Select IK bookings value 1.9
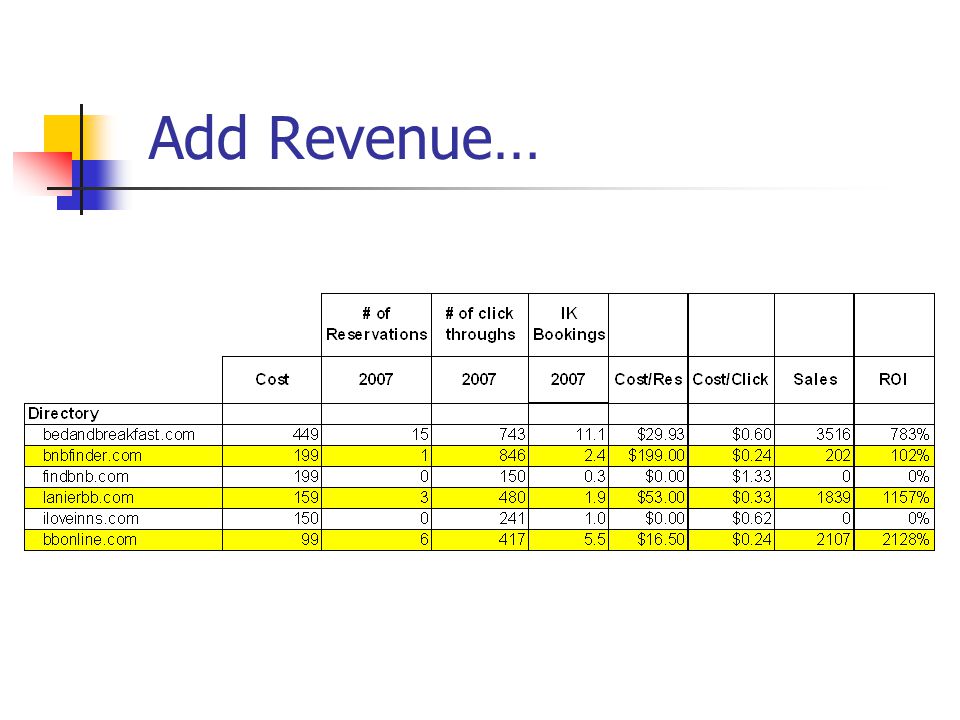960x720 pixels. tap(569, 498)
